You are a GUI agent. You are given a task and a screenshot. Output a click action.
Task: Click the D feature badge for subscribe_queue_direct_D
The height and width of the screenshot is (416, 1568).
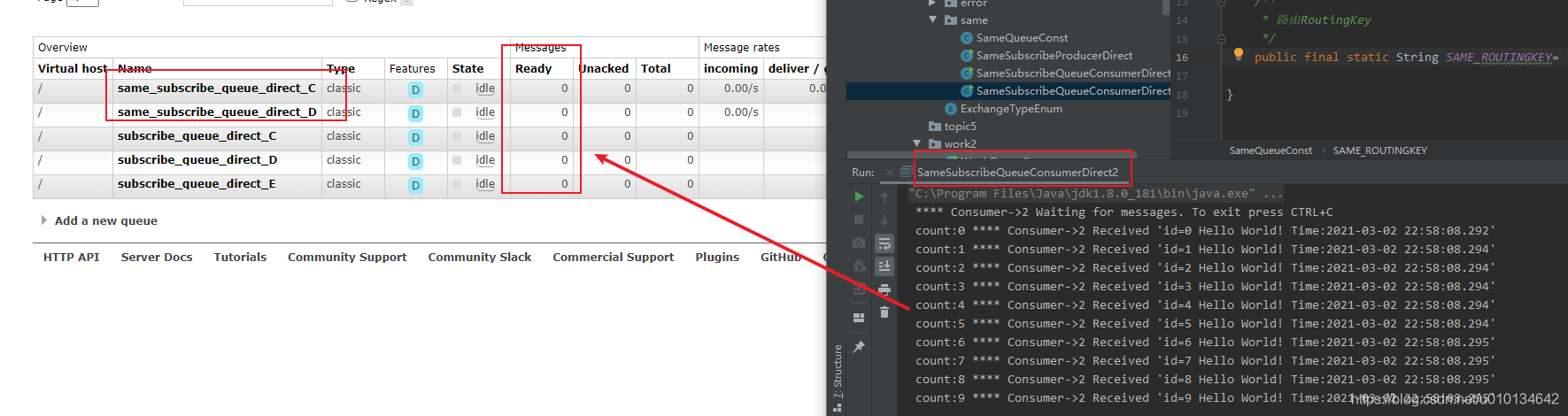click(415, 161)
